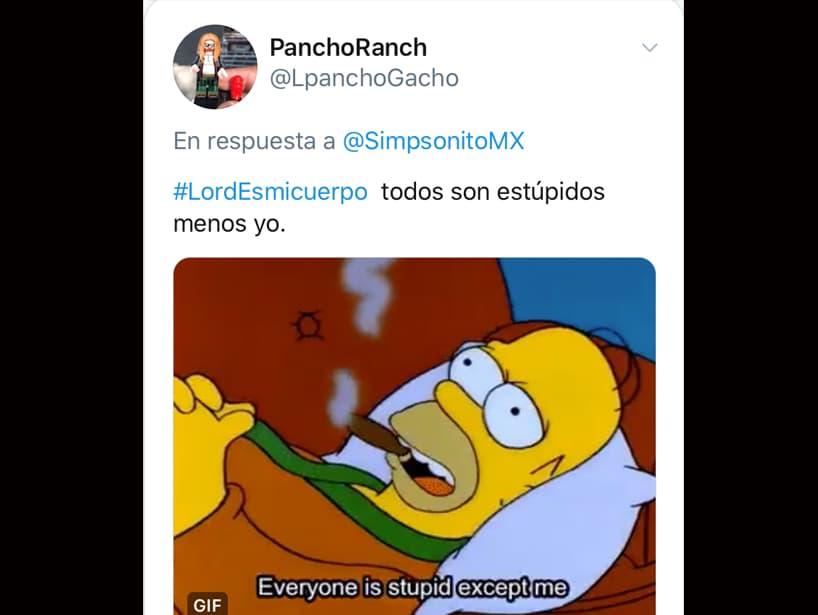Play the Homer Simpson GIF
Image resolution: width=818 pixels, height=615 pixels.
coord(414,436)
